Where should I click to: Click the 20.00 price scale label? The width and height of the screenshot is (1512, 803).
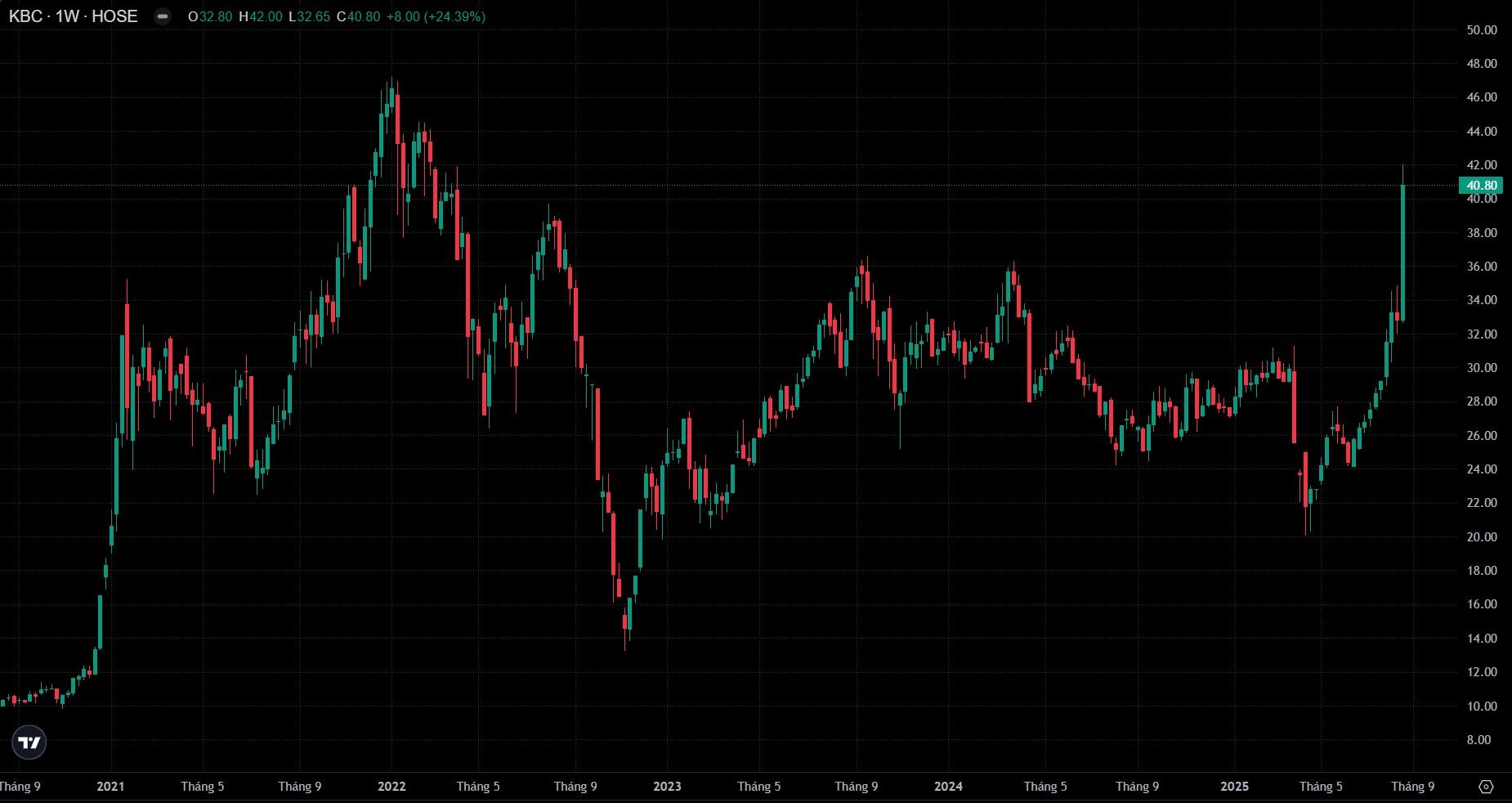(1482, 537)
